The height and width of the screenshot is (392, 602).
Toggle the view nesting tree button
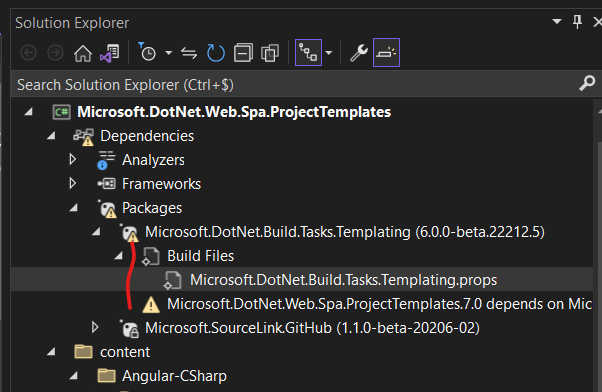tap(308, 53)
